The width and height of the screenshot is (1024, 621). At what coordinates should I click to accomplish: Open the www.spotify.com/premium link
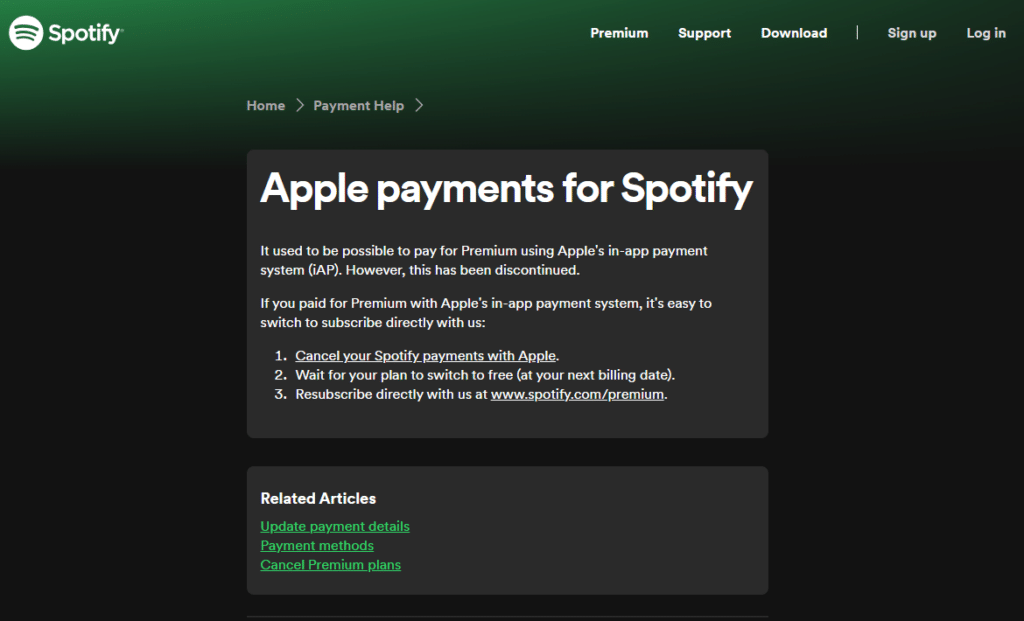pos(577,394)
